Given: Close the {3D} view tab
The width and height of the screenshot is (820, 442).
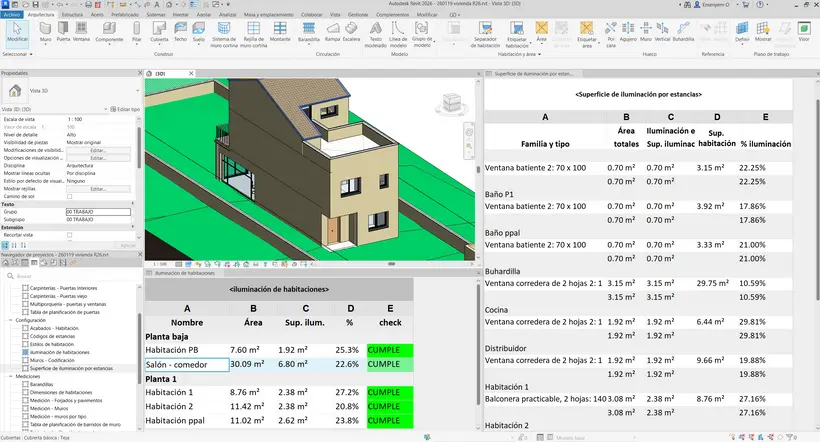Looking at the screenshot, I should click(191, 74).
